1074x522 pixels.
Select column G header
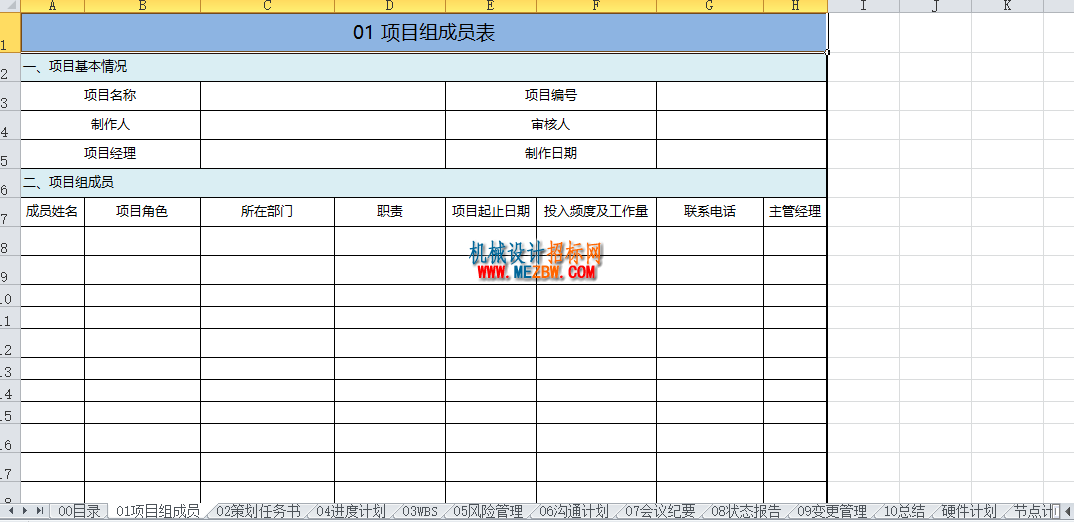pos(710,6)
